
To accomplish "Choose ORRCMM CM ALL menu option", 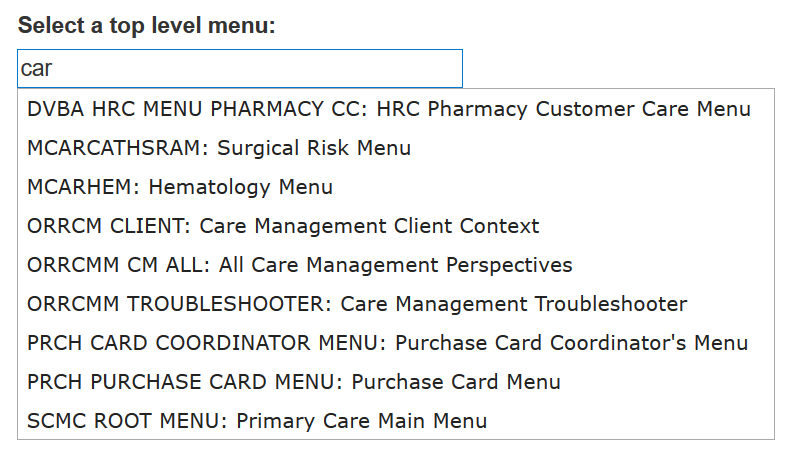I will [x=300, y=265].
